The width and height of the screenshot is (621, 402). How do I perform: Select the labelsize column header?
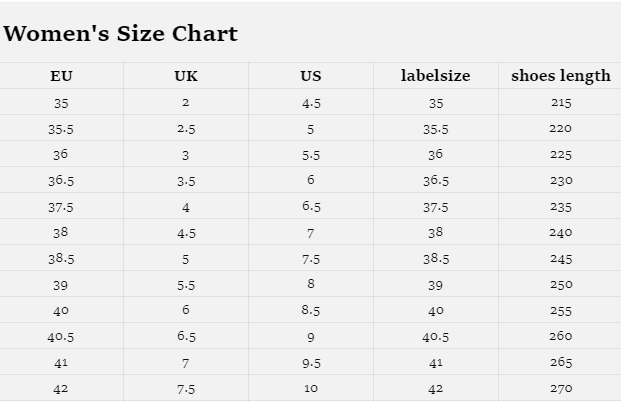[x=435, y=76]
